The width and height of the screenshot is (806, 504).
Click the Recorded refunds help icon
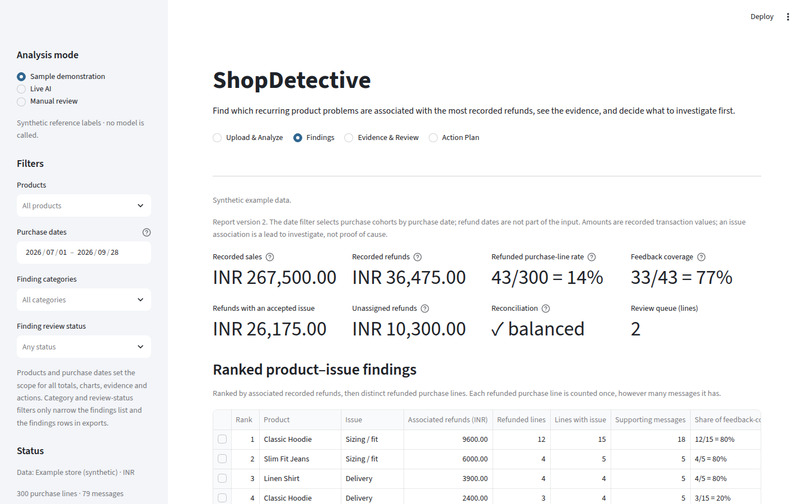[x=417, y=257]
